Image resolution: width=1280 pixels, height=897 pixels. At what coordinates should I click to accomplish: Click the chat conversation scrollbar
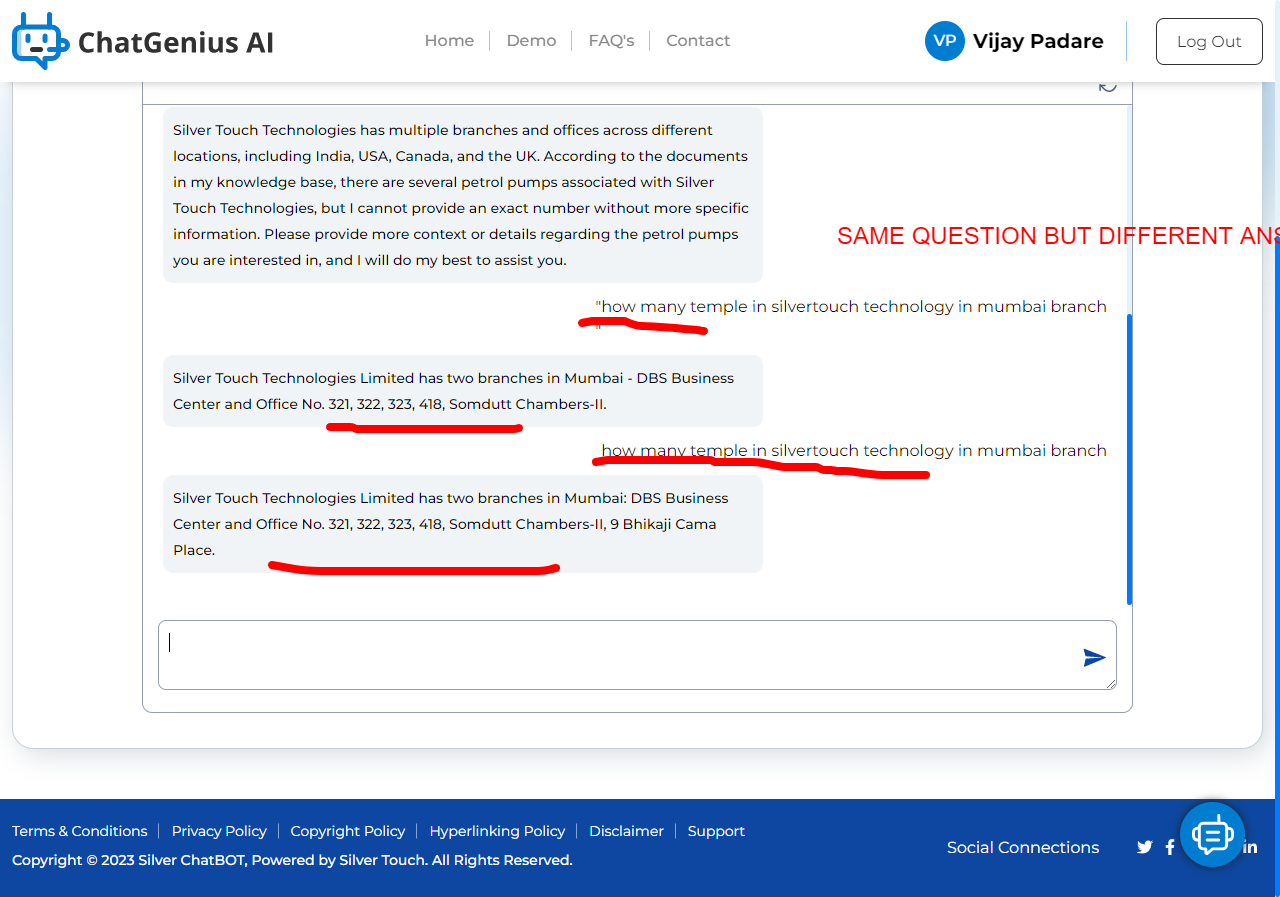(1130, 460)
